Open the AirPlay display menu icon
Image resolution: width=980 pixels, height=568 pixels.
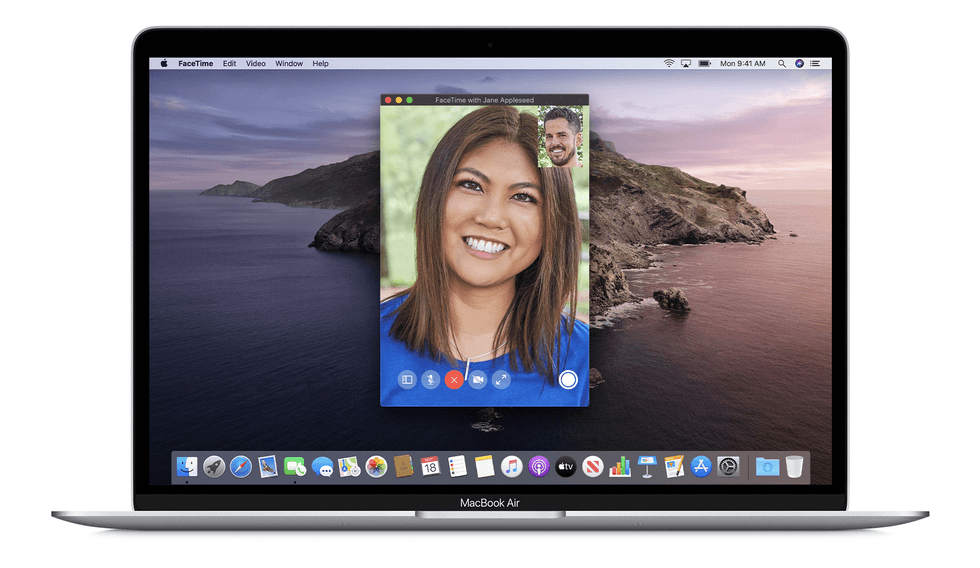coord(686,63)
